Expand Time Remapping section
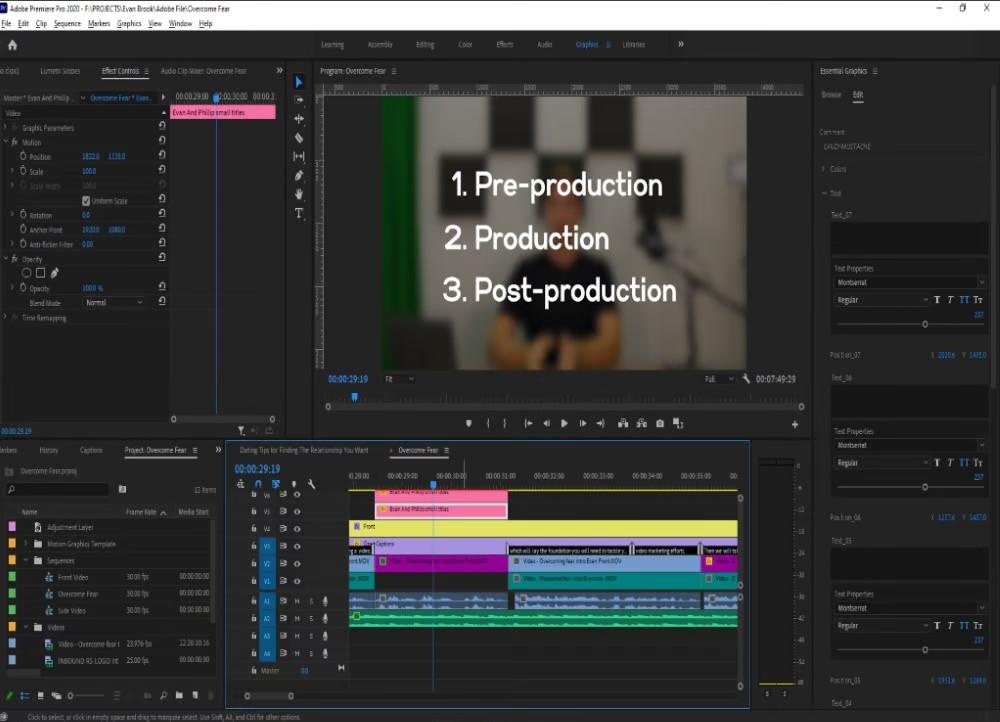The image size is (1000, 722). 6,317
